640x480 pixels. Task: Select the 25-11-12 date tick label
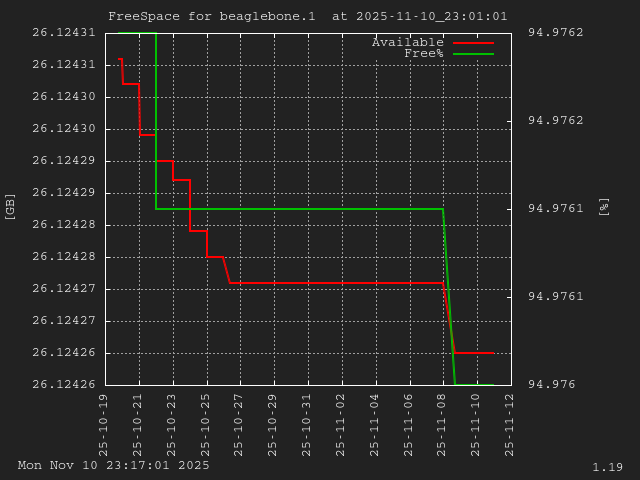tap(511, 424)
